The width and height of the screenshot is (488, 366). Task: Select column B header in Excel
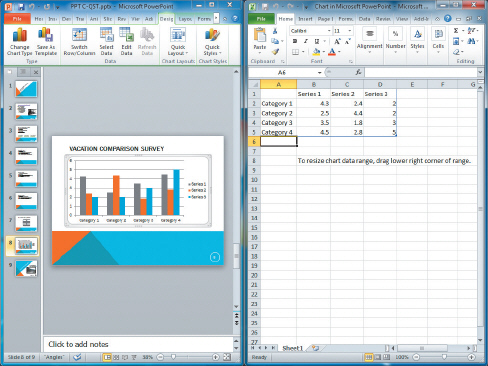pos(313,84)
